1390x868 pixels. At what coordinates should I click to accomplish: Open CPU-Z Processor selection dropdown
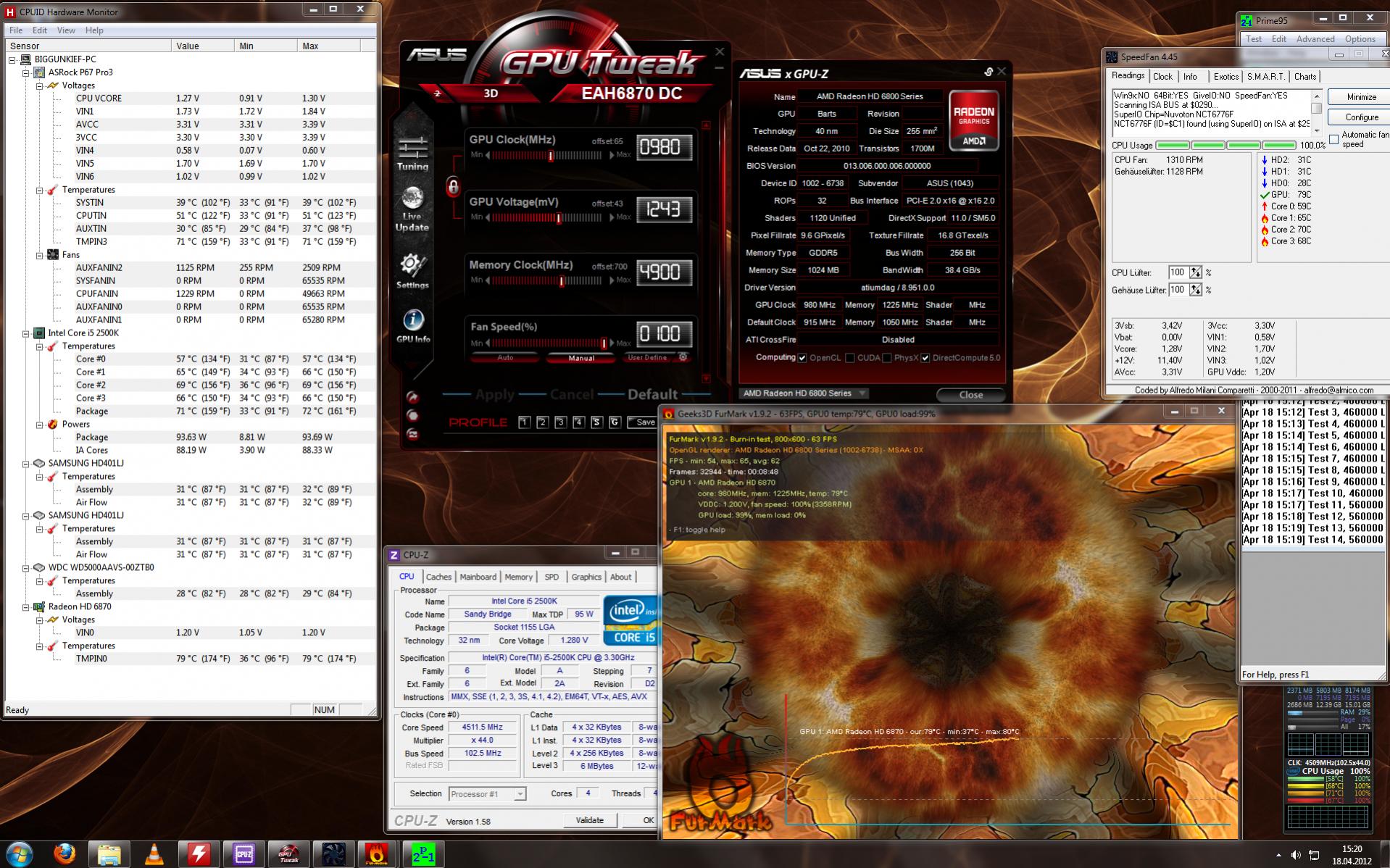(487, 794)
